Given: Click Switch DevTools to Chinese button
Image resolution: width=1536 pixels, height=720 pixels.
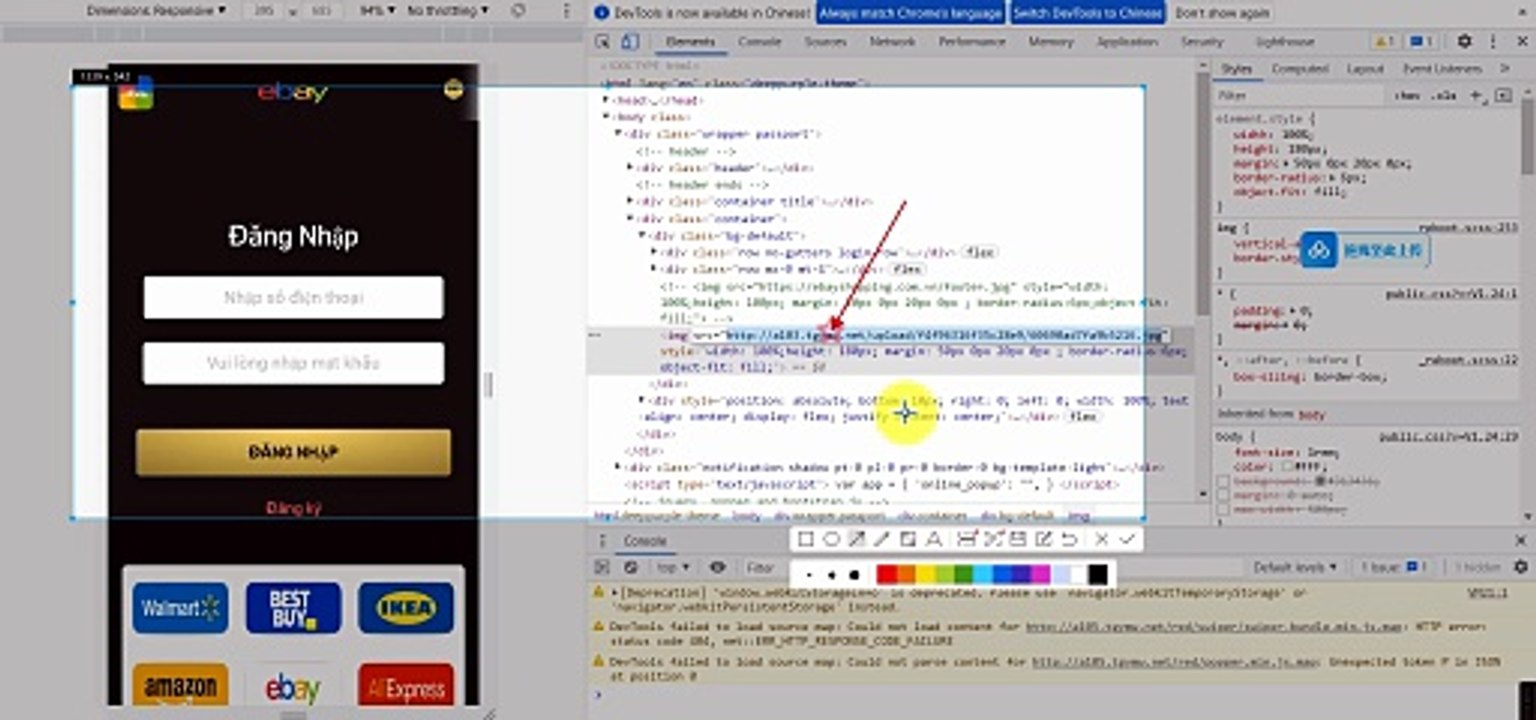Looking at the screenshot, I should pos(1088,13).
